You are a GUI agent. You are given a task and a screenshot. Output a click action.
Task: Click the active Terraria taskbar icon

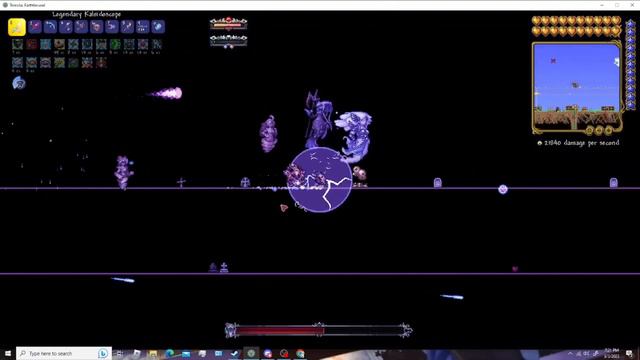[x=251, y=353]
